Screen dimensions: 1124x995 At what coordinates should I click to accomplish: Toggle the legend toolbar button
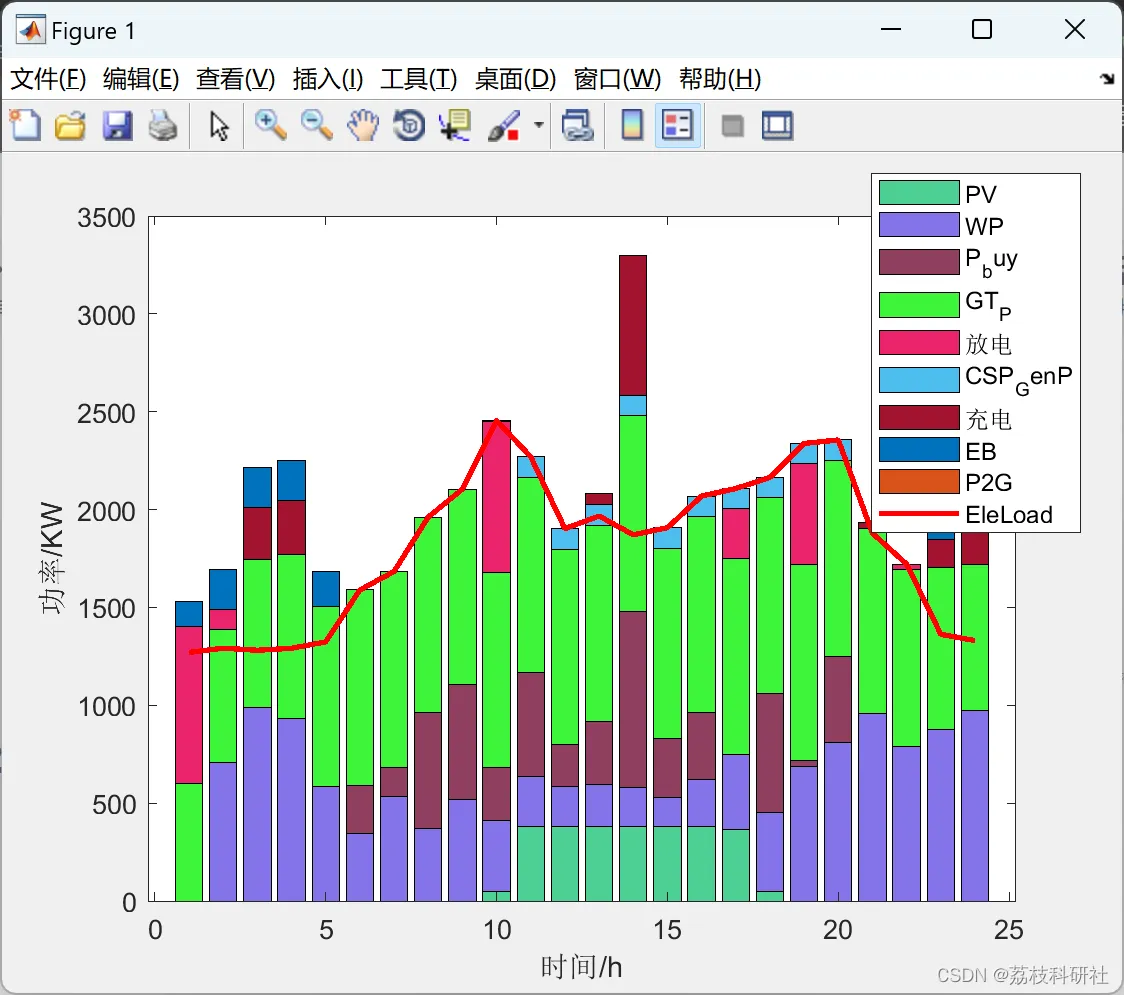click(x=677, y=125)
